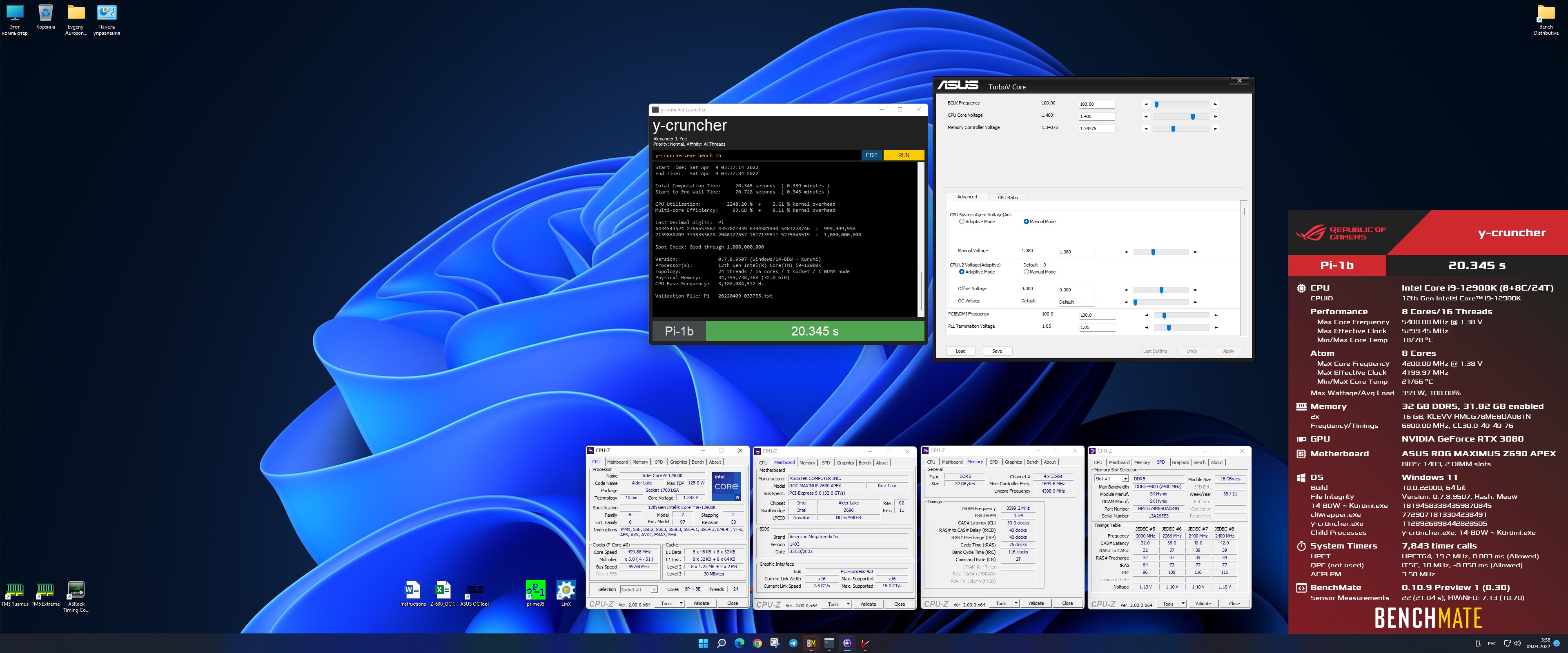Click the PCIE/DMI Frequency input field

[x=1097, y=315]
